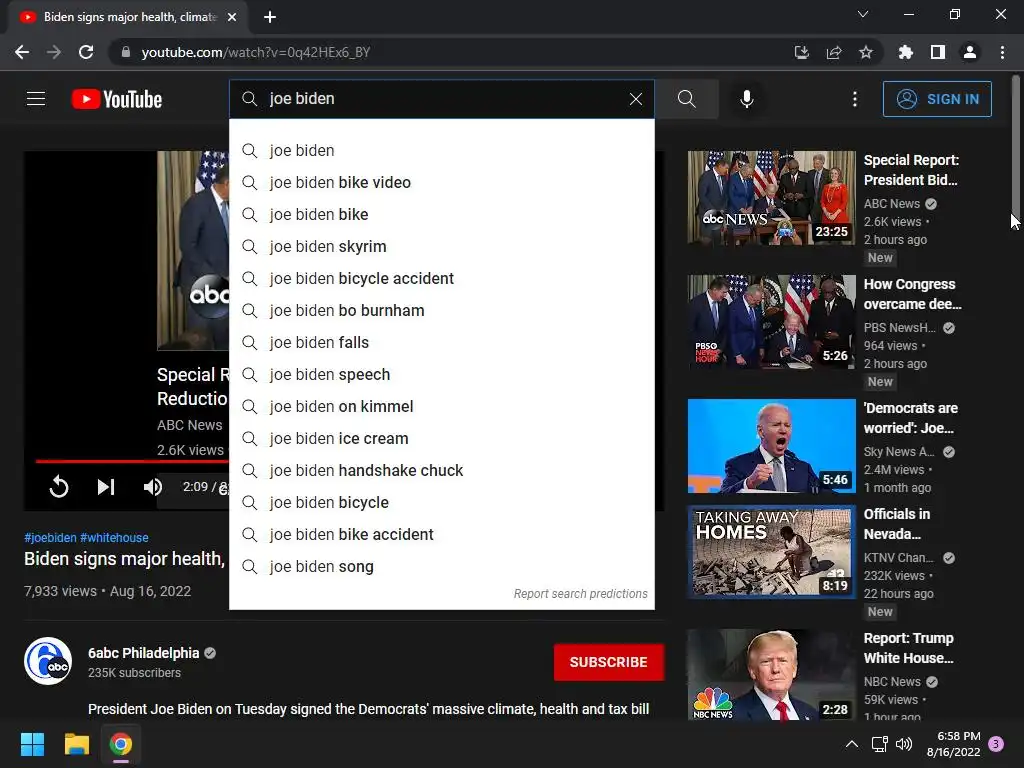This screenshot has width=1024, height=768.
Task: Open Chrome extensions puzzle icon
Action: [905, 52]
